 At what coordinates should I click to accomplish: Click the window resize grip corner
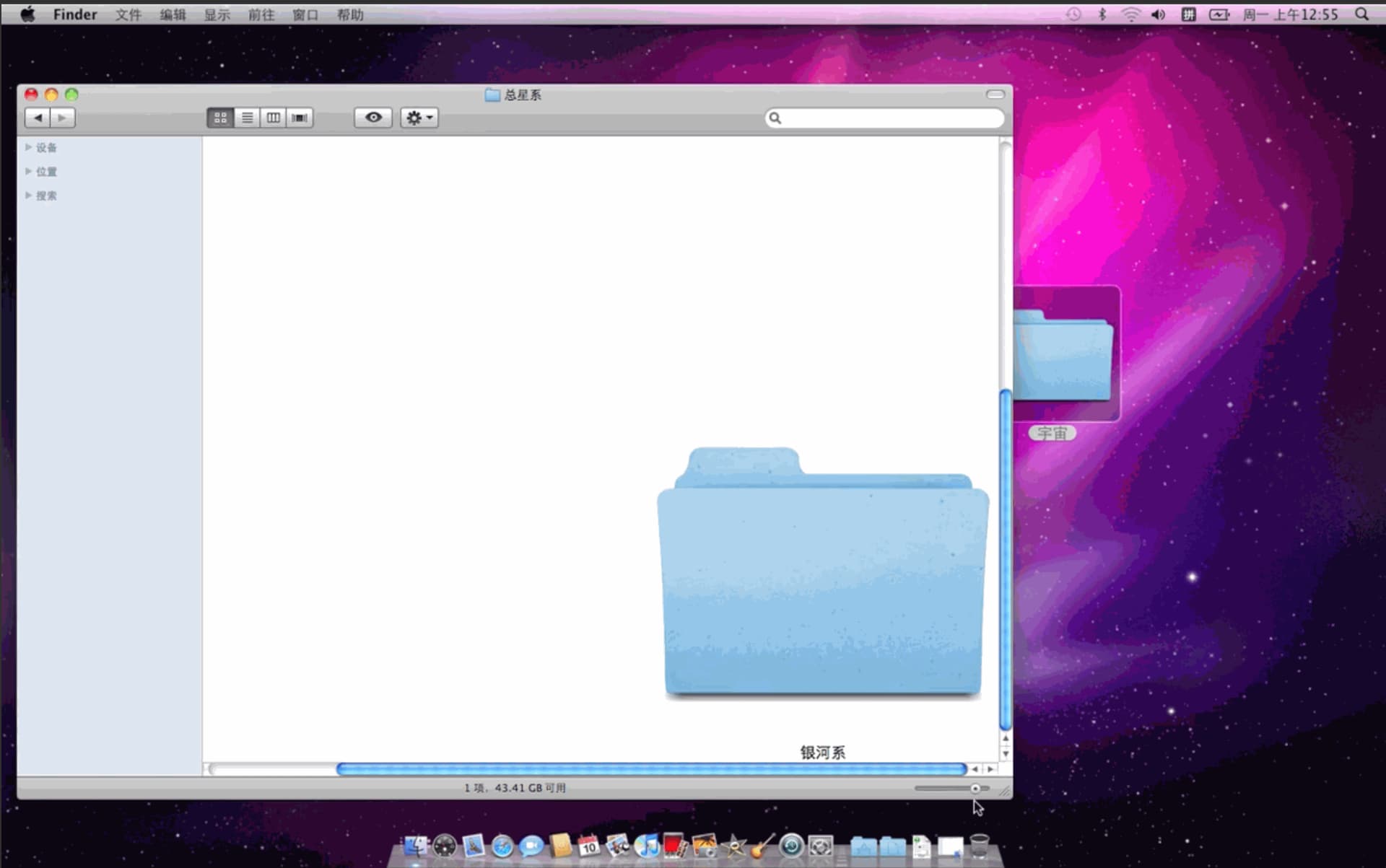tap(1004, 791)
